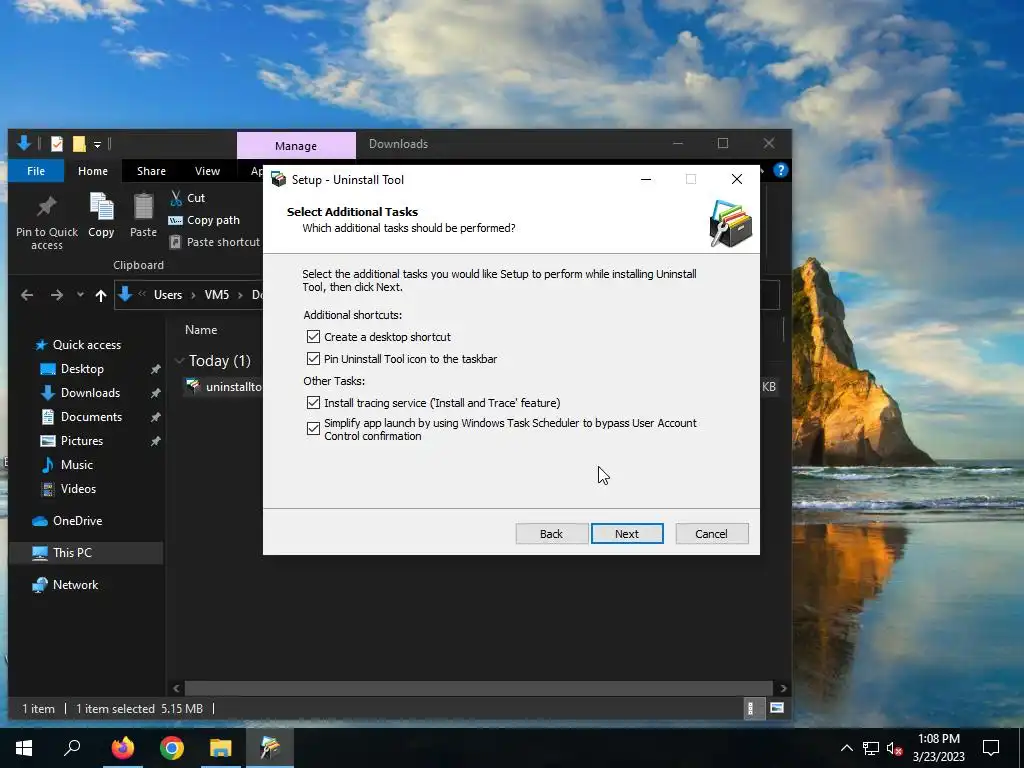
Task: Click the scrollbar left arrow
Action: 176,688
